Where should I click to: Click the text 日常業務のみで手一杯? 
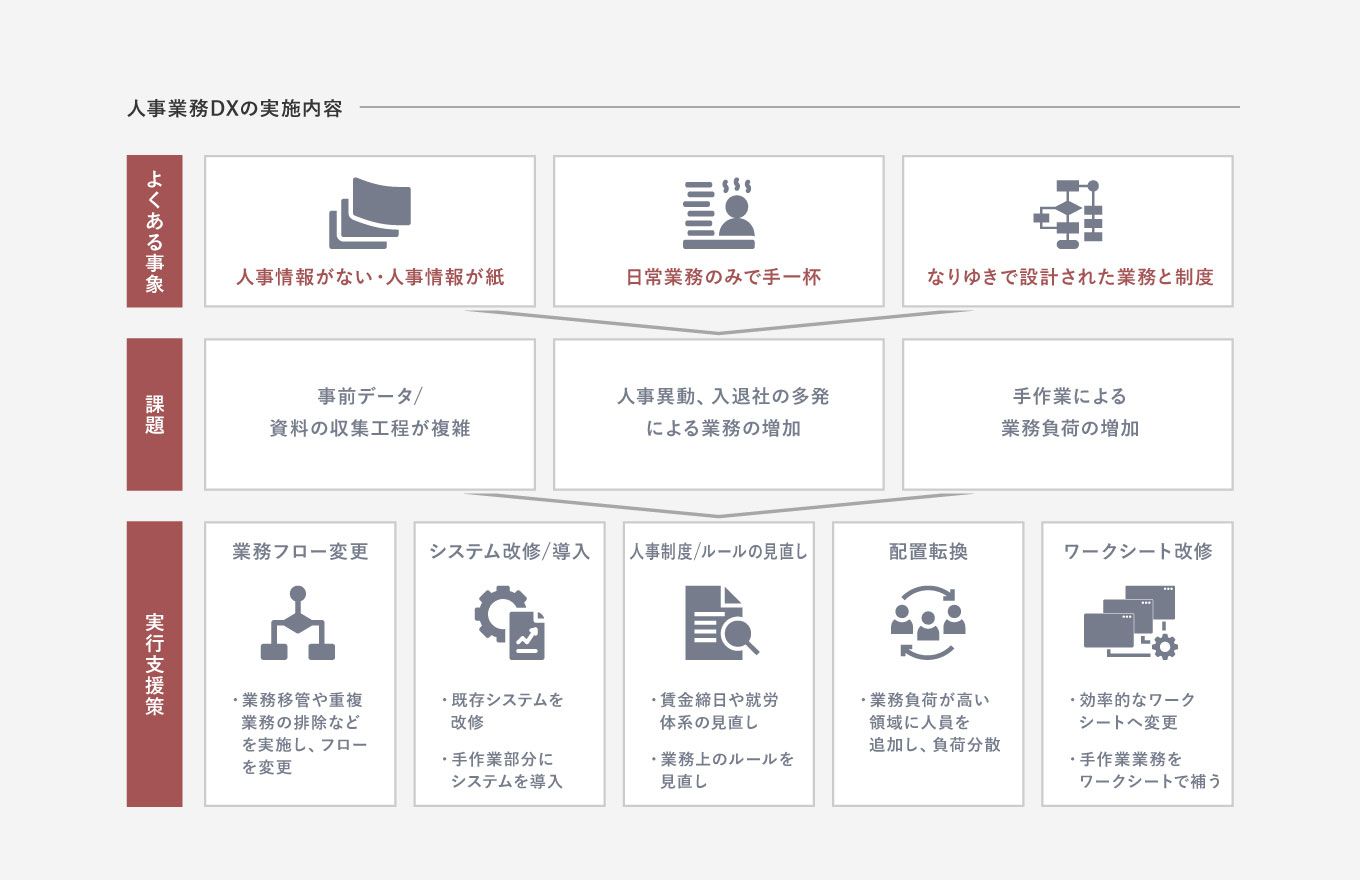coord(723,278)
